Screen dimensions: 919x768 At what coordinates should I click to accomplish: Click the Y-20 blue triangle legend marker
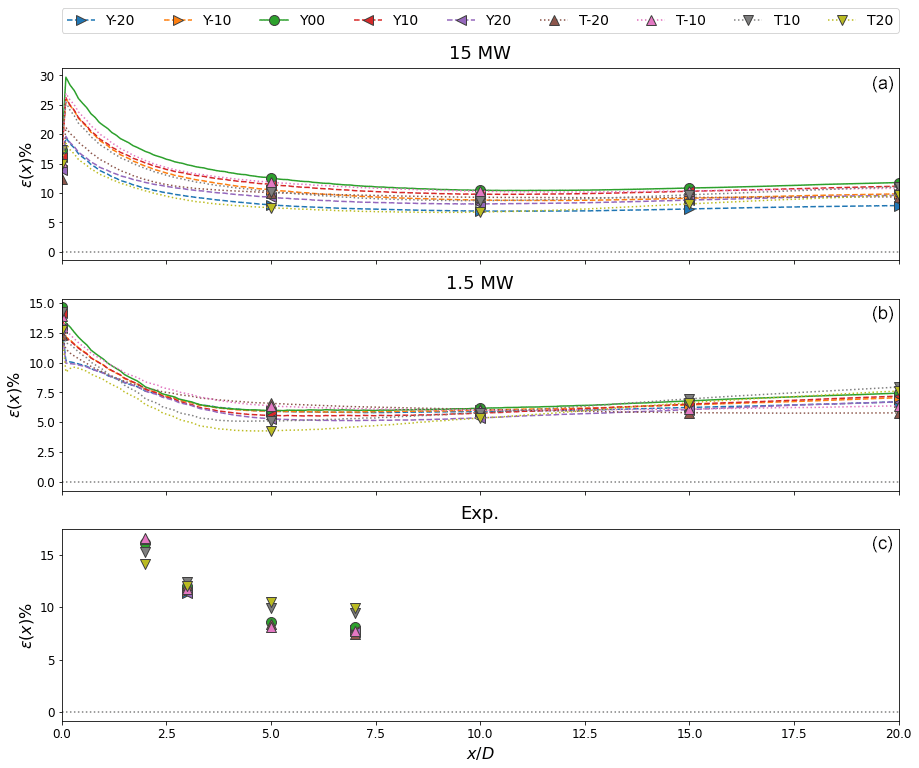[84, 20]
